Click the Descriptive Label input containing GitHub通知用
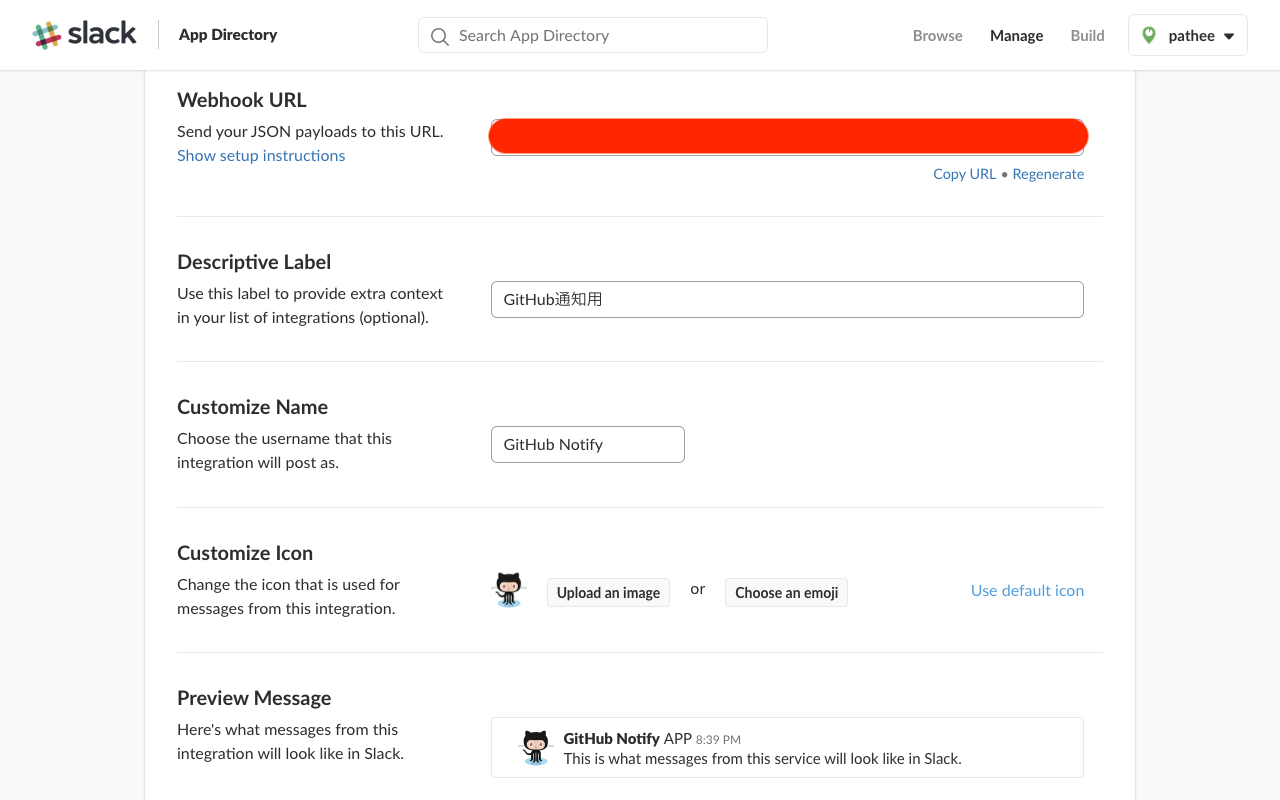 coord(787,299)
